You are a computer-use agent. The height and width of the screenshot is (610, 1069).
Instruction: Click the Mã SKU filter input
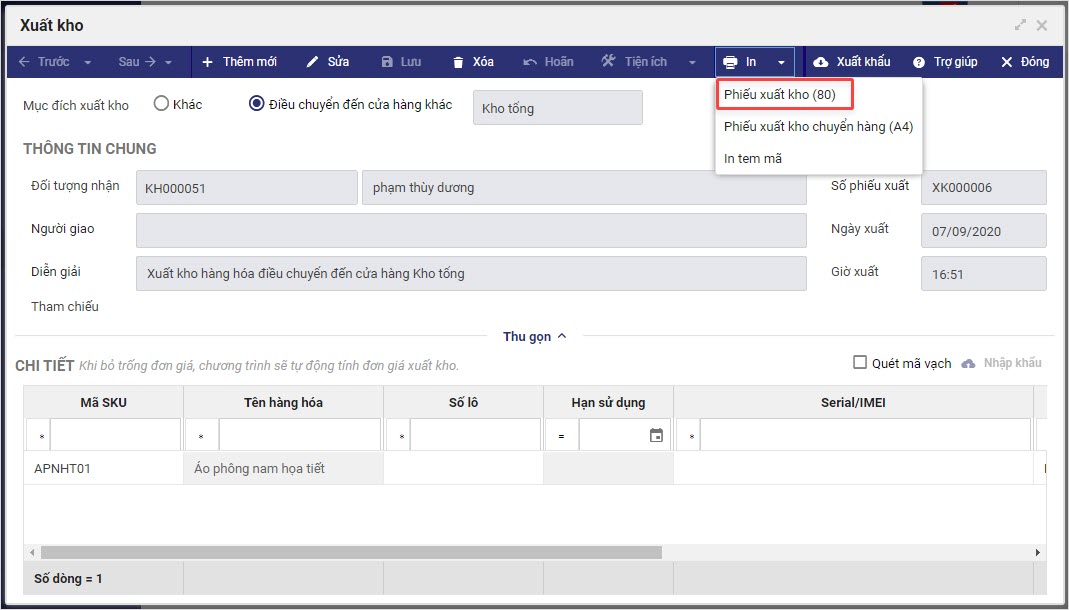click(115, 435)
